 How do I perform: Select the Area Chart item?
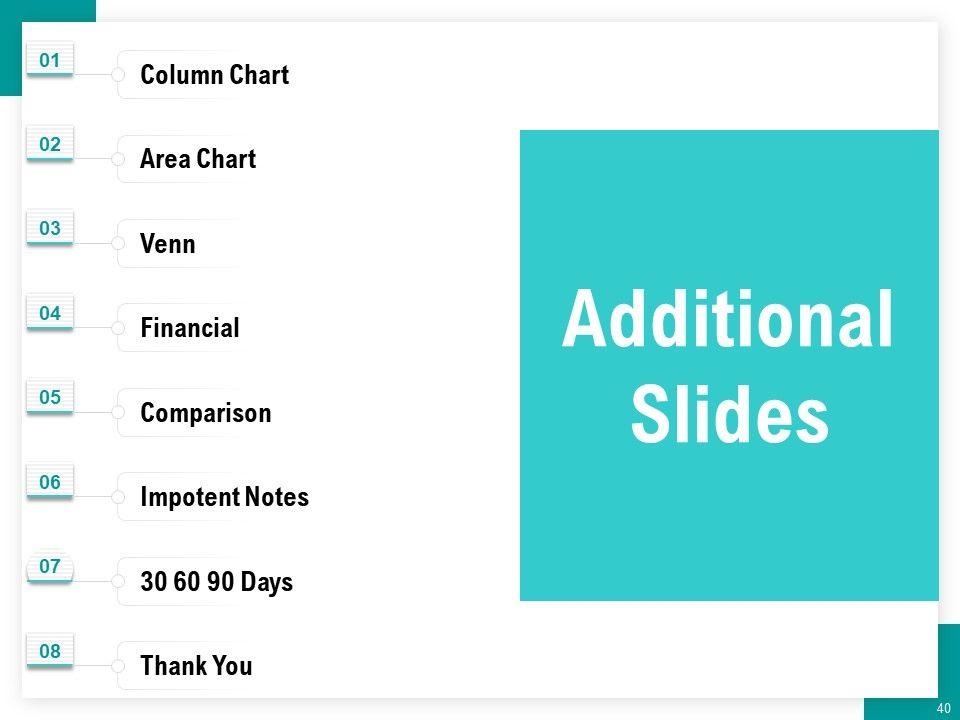(198, 159)
